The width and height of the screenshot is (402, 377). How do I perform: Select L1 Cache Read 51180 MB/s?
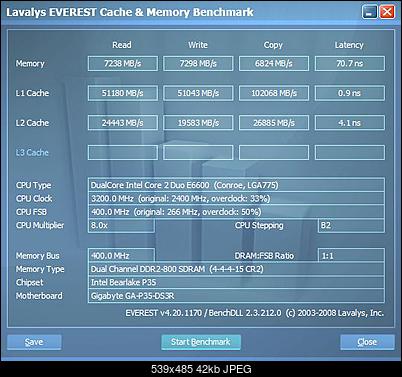123,93
